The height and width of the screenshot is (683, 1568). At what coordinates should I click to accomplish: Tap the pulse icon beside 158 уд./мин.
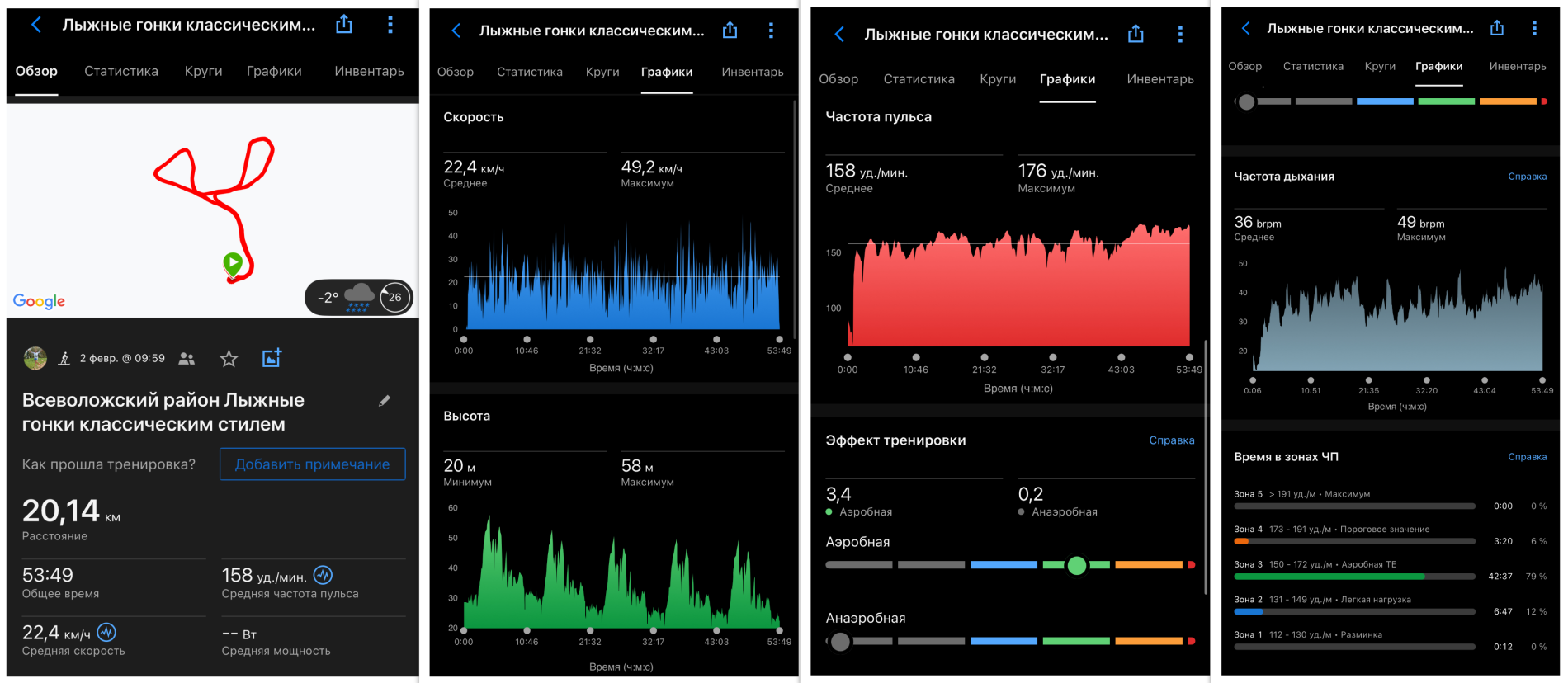coord(323,574)
